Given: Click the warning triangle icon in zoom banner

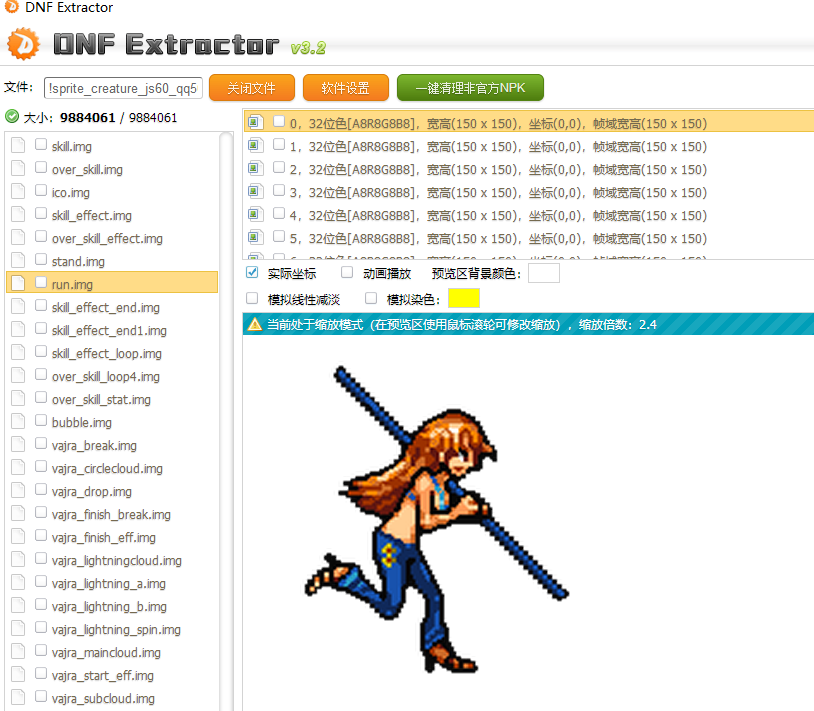Looking at the screenshot, I should tap(254, 324).
